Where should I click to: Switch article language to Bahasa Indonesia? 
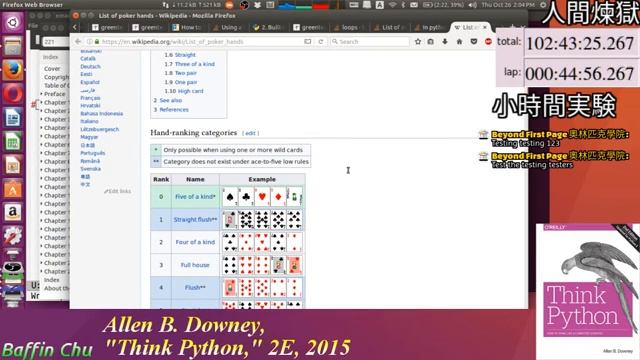tap(102, 113)
